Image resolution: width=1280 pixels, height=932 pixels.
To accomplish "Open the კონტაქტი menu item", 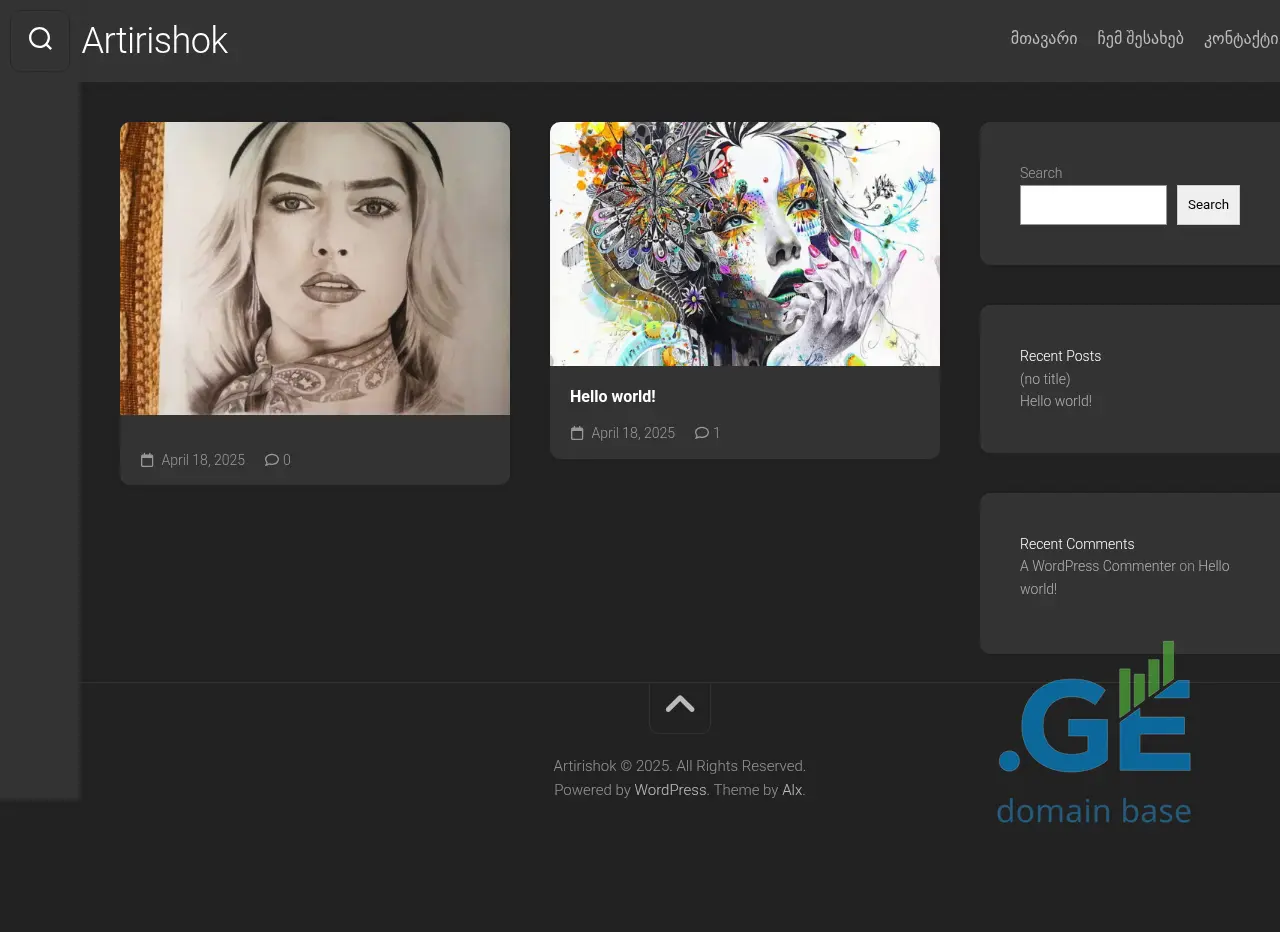I will pos(1241,39).
